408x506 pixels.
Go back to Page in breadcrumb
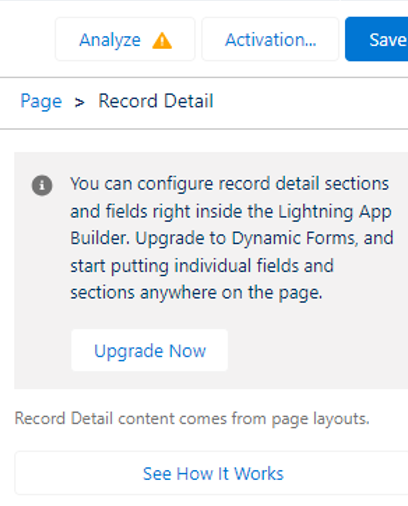click(41, 101)
